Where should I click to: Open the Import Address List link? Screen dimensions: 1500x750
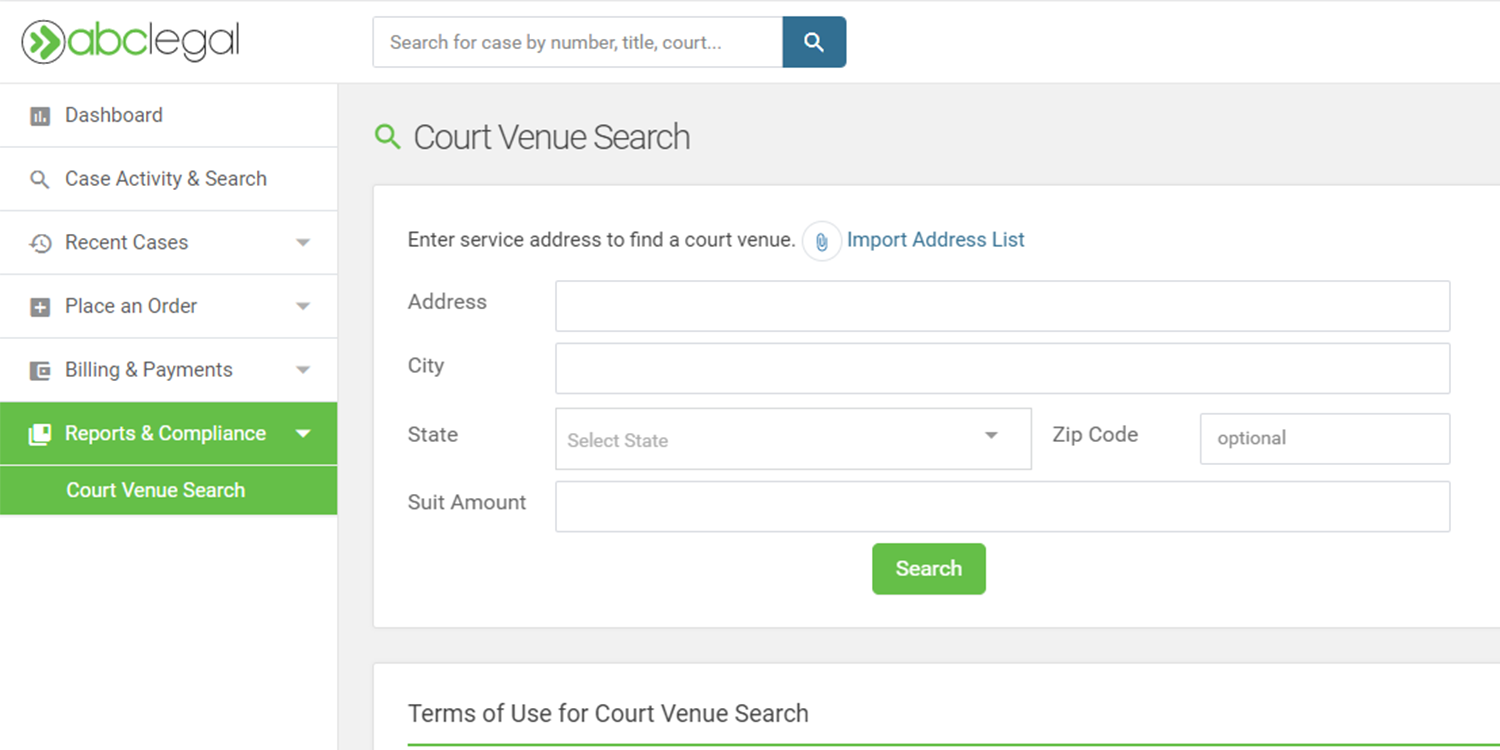coord(935,240)
